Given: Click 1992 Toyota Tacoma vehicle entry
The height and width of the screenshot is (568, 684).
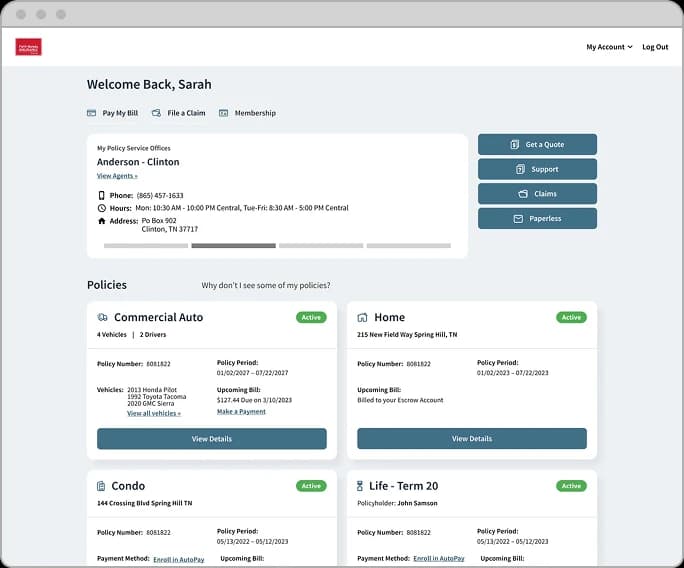Looking at the screenshot, I should (x=157, y=397).
